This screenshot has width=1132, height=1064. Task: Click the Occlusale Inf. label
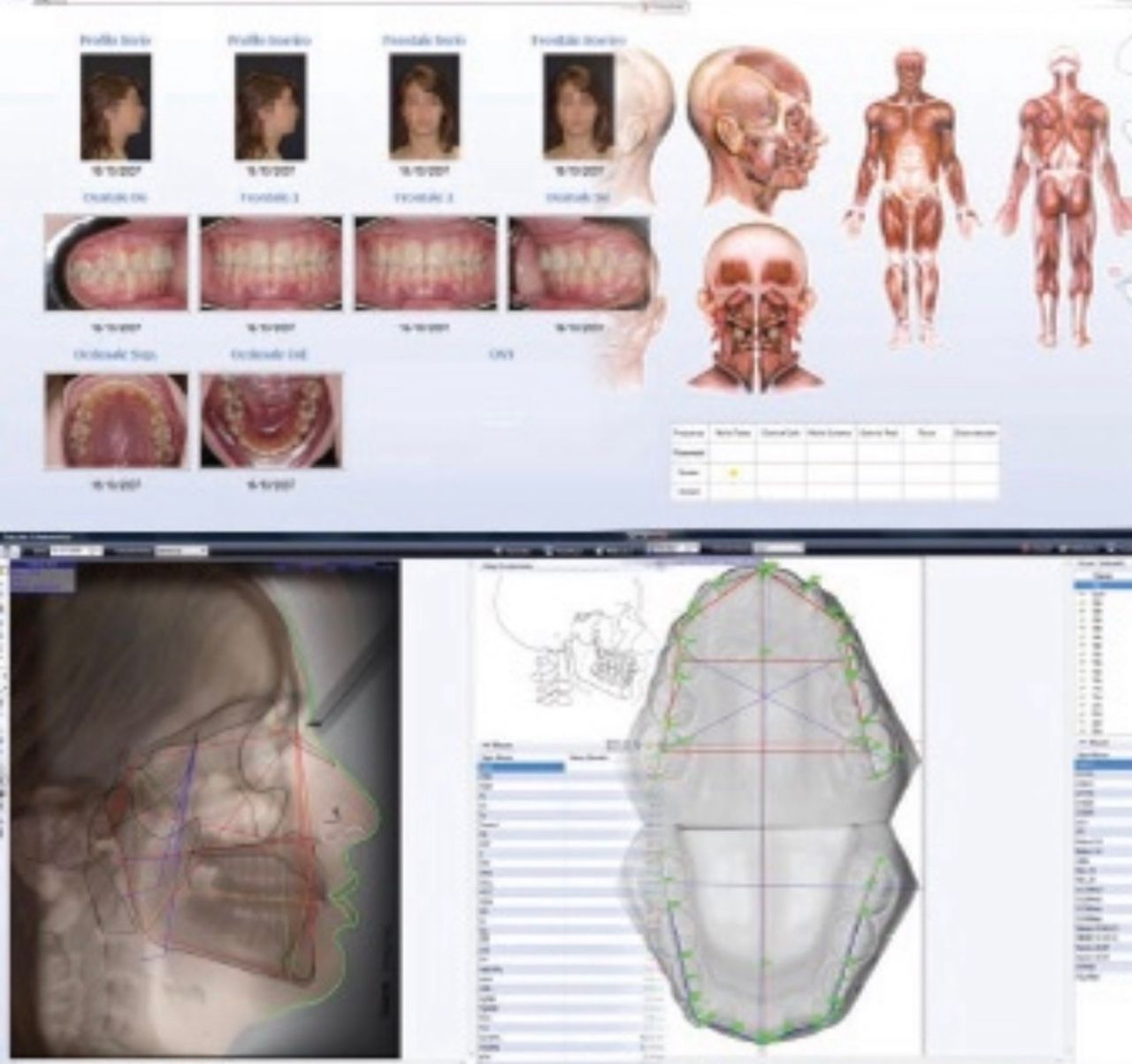click(269, 355)
